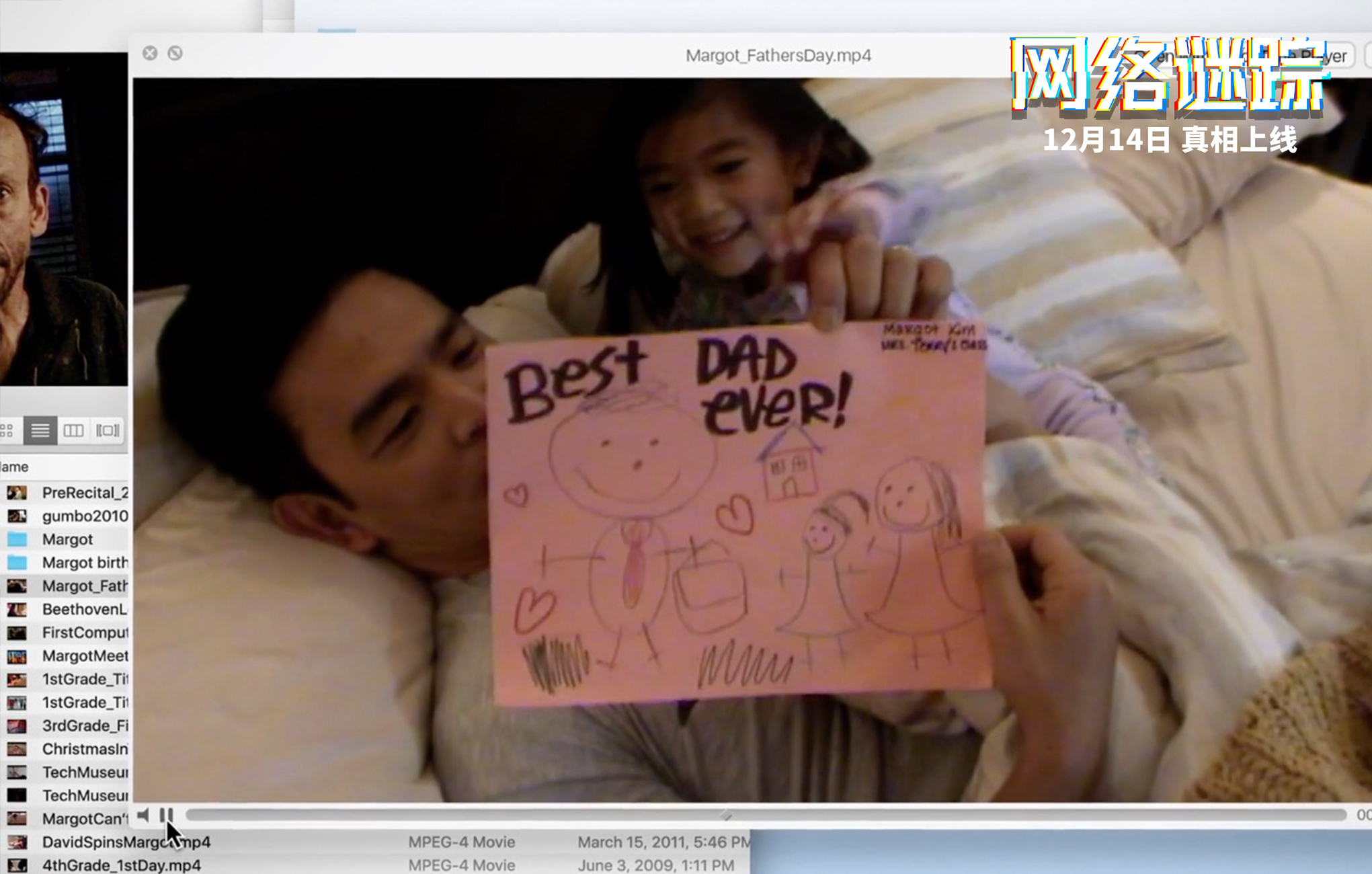Click the ChristmasIn video file icon
This screenshot has height=874, width=1372.
17,749
